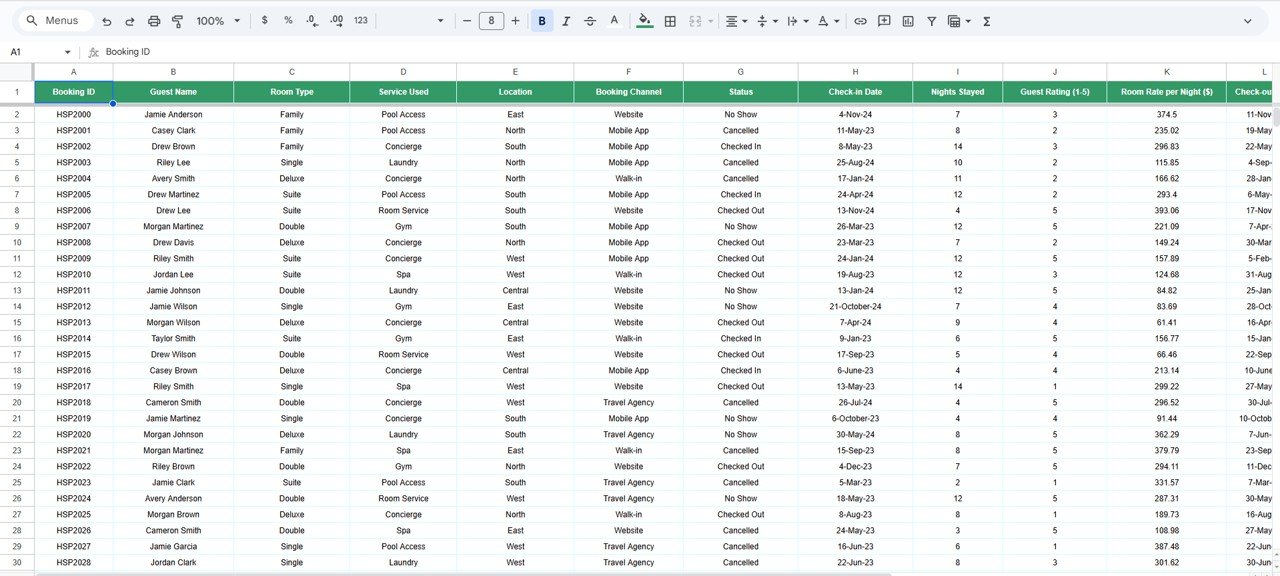Image resolution: width=1280 pixels, height=576 pixels.
Task: Open the Menus search box
Action: (x=54, y=20)
